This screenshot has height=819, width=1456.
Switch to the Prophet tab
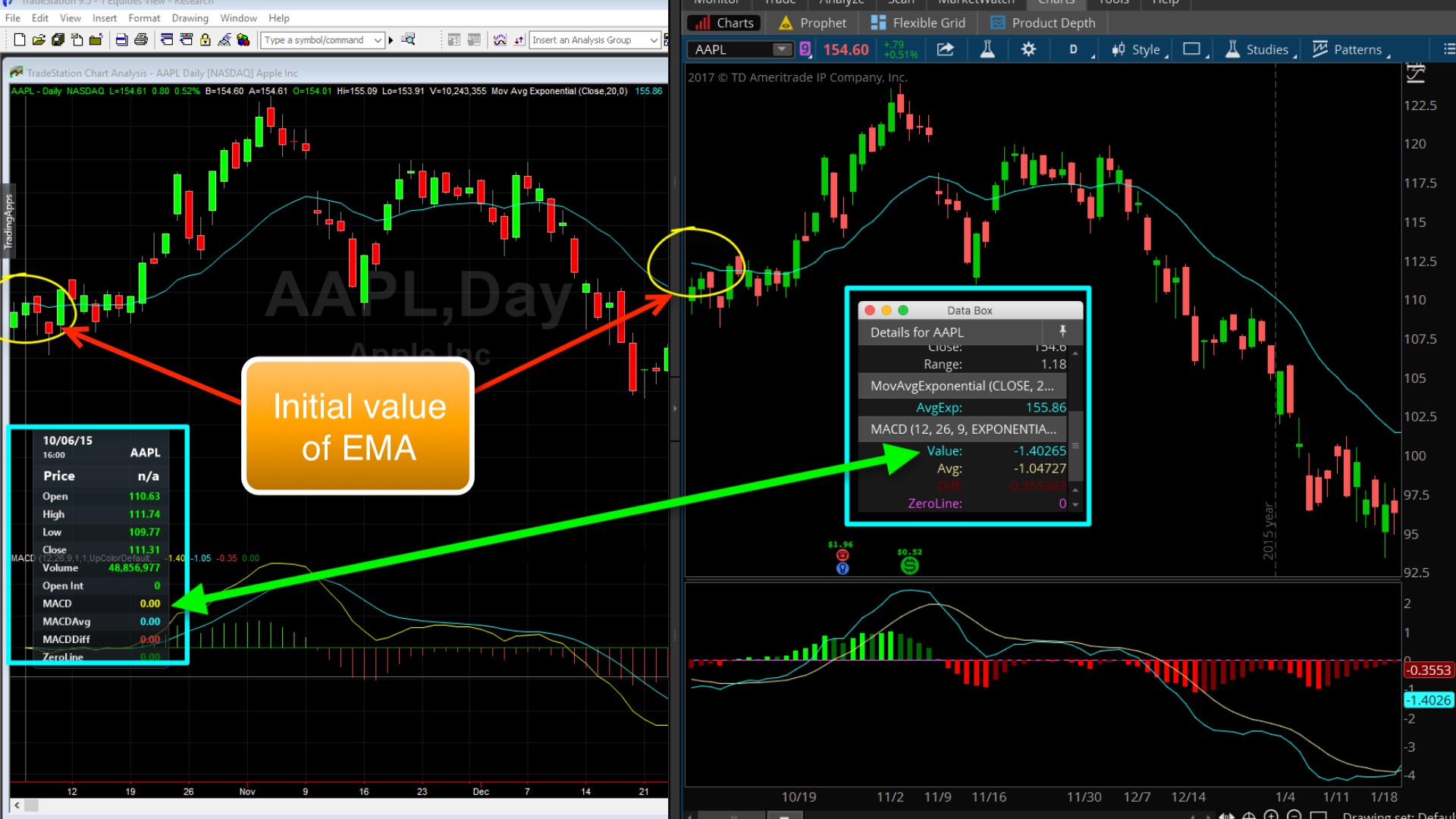pos(812,23)
